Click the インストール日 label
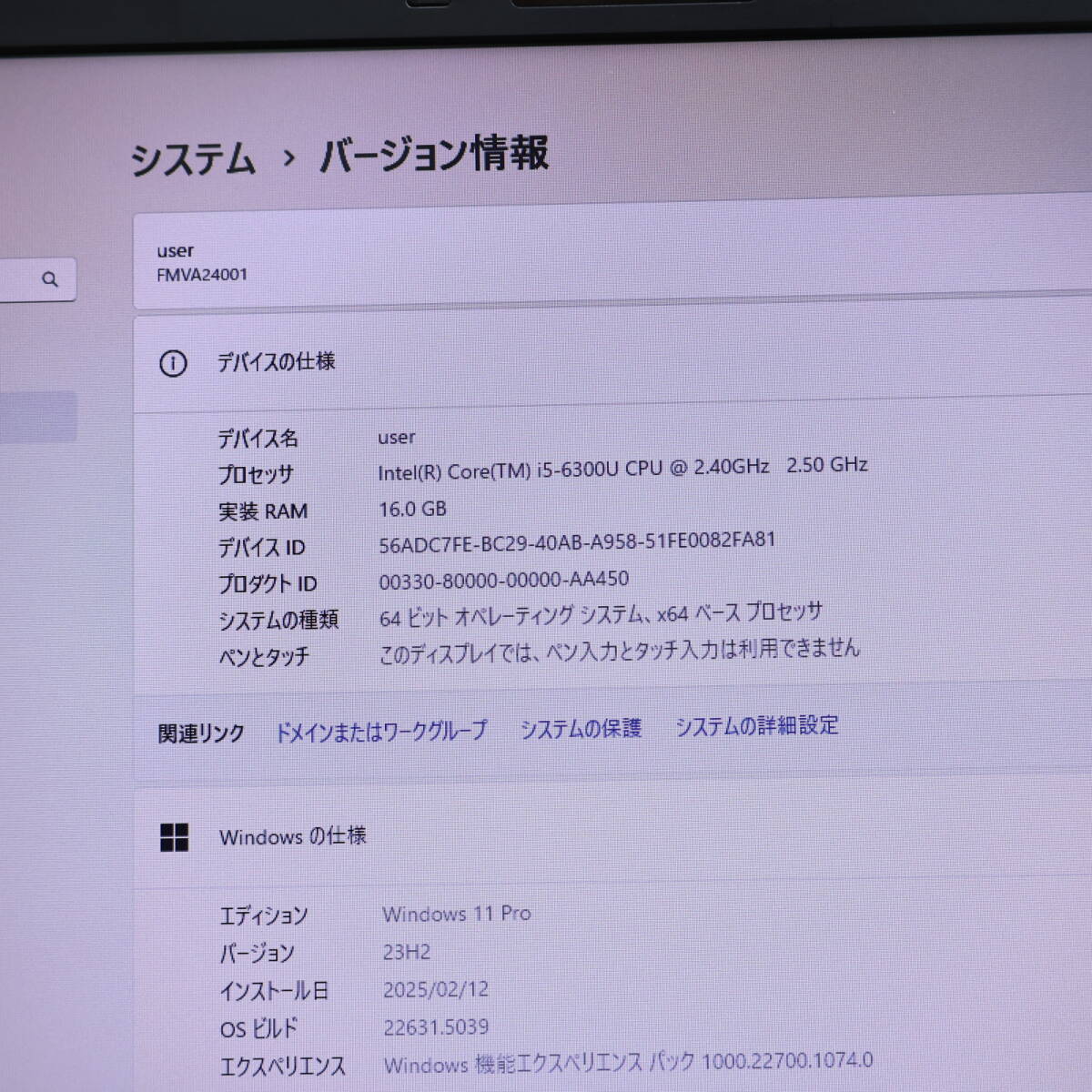This screenshot has height=1092, width=1092. click(274, 991)
